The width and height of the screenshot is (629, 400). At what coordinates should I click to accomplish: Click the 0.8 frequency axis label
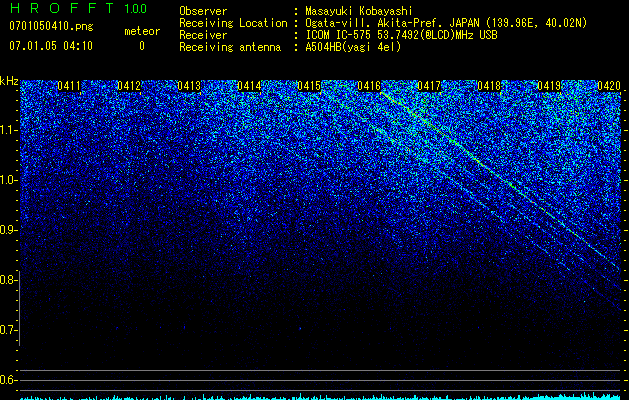(9, 280)
